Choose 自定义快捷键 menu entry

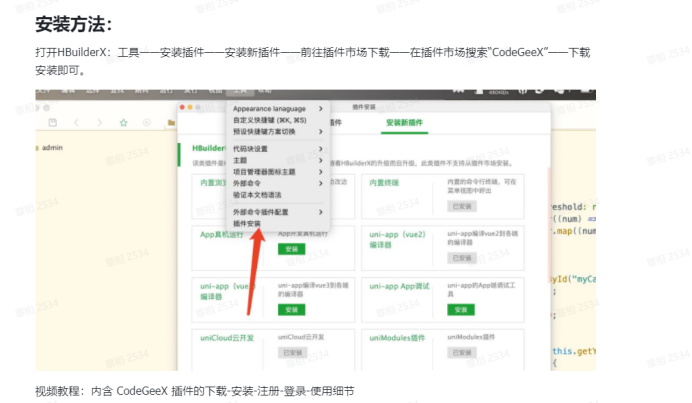click(278, 120)
